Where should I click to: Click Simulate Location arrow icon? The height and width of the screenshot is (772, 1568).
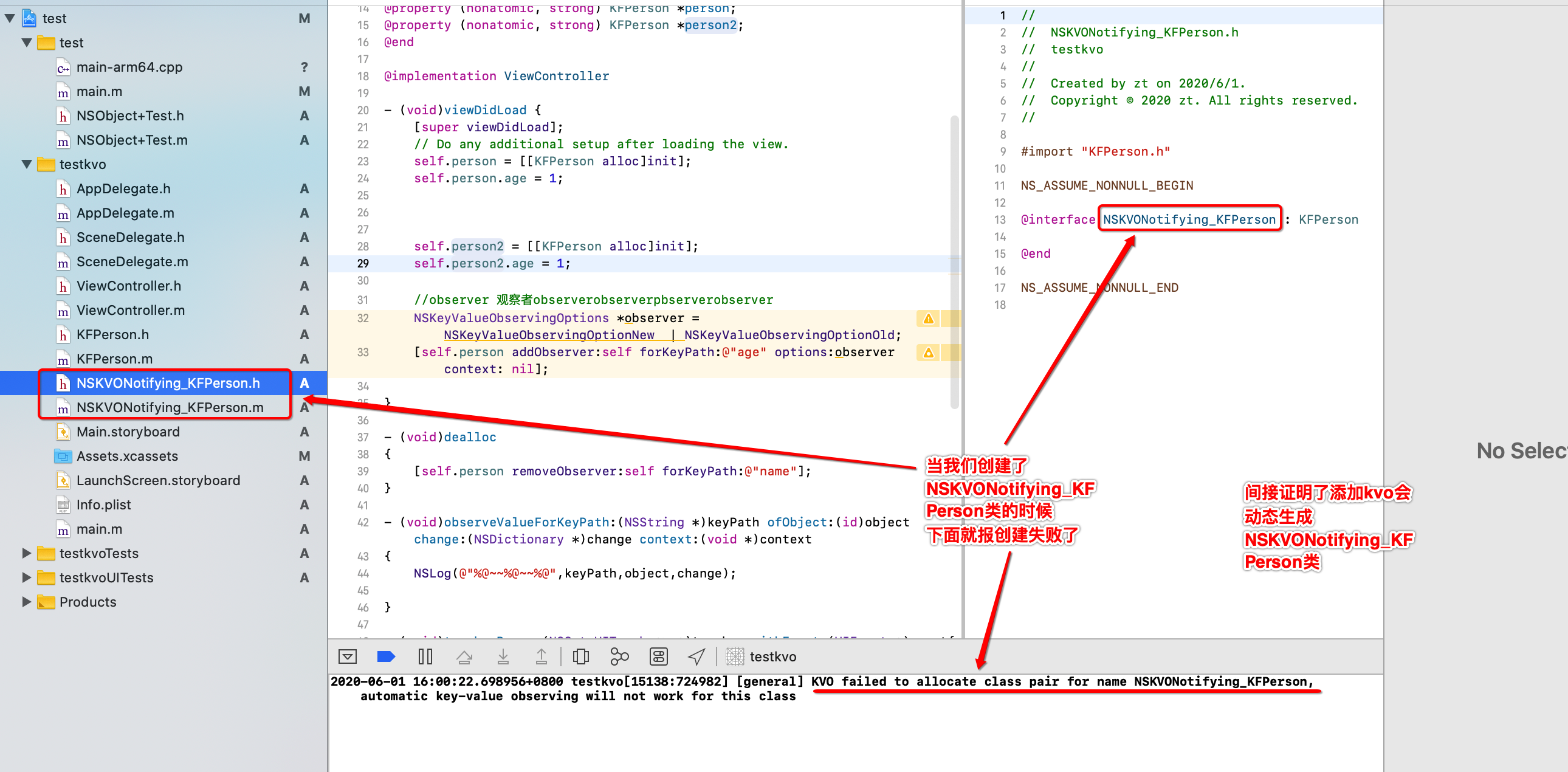(x=696, y=657)
